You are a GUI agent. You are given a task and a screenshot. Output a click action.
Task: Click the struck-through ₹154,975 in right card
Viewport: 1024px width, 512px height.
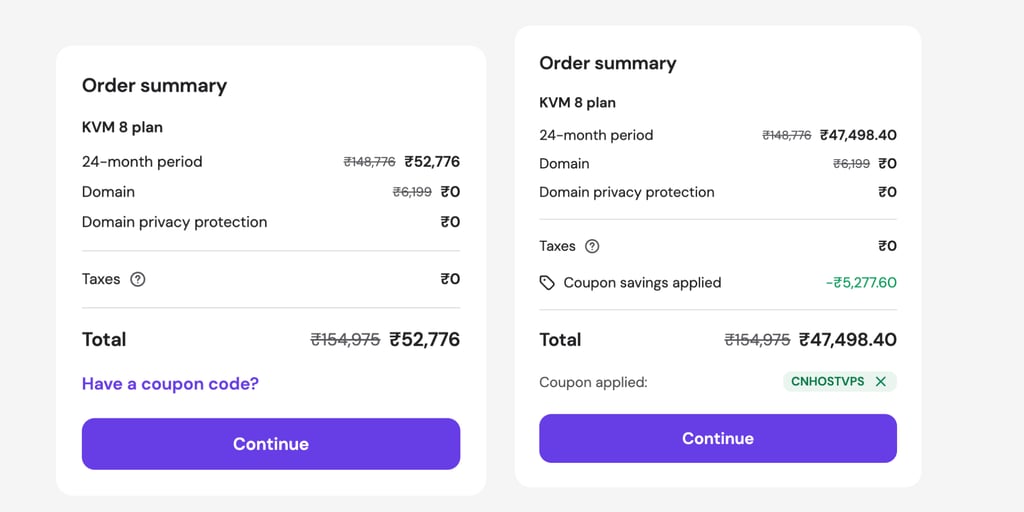tap(758, 340)
